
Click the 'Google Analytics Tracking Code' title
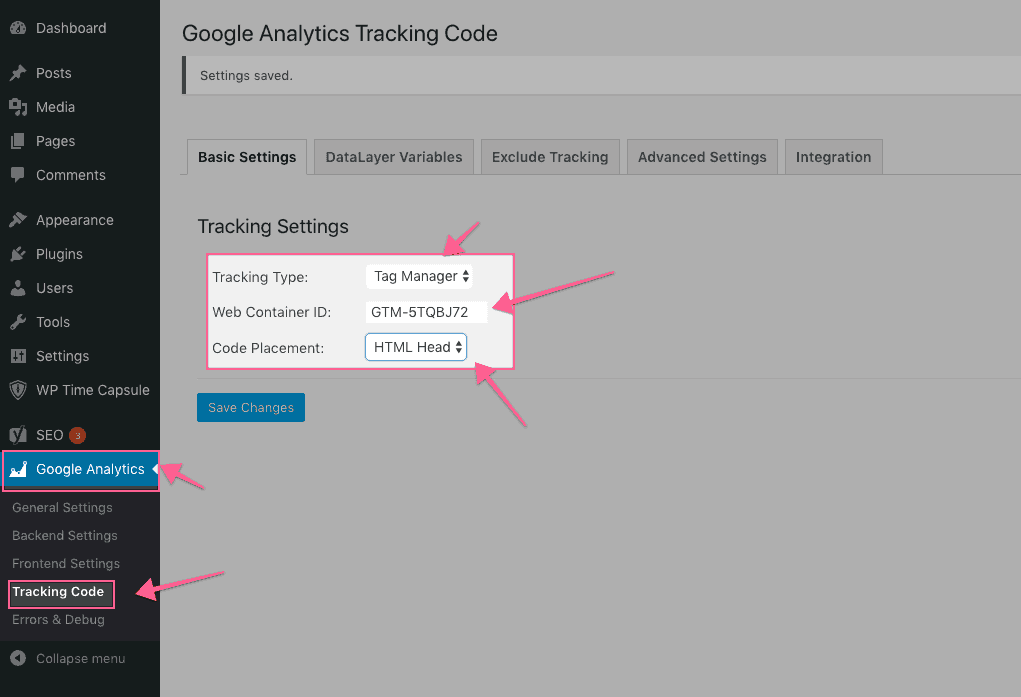click(x=339, y=33)
